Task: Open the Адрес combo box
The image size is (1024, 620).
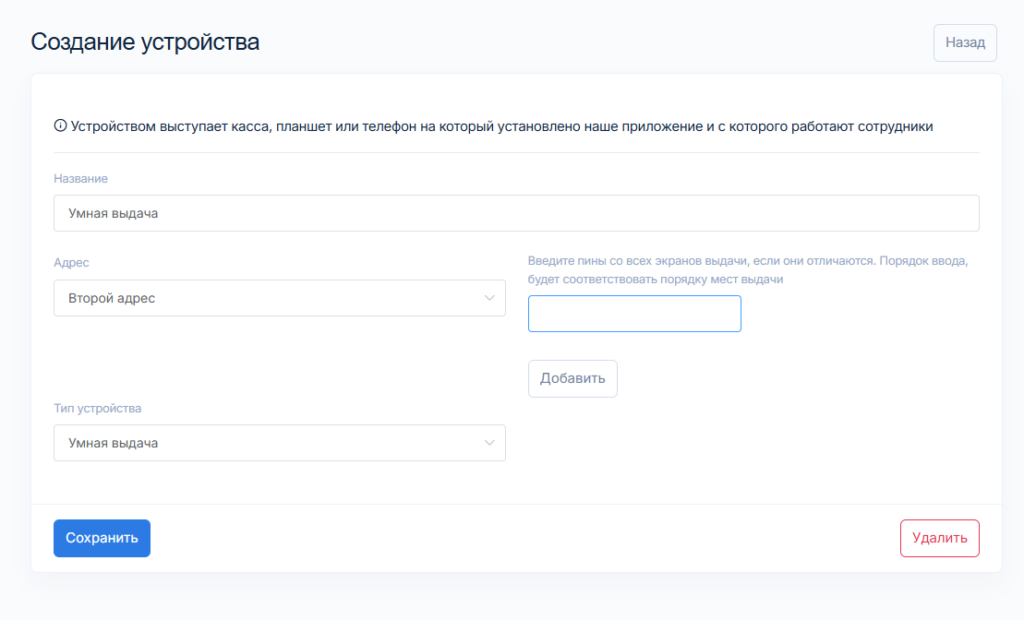Action: [279, 298]
